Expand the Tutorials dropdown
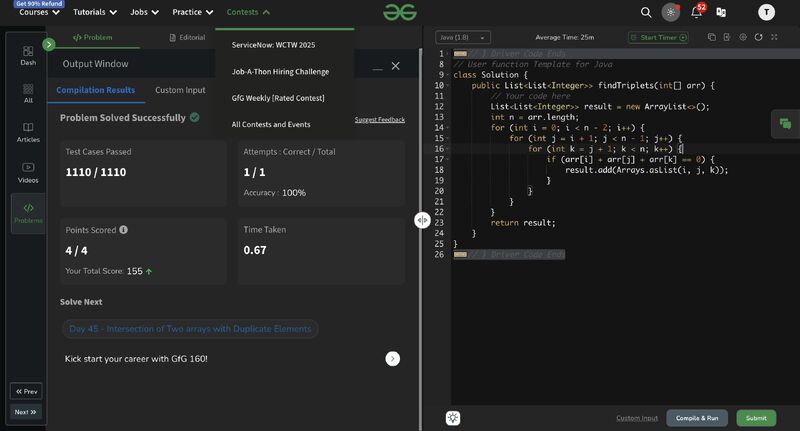This screenshot has height=431, width=800. tap(95, 12)
